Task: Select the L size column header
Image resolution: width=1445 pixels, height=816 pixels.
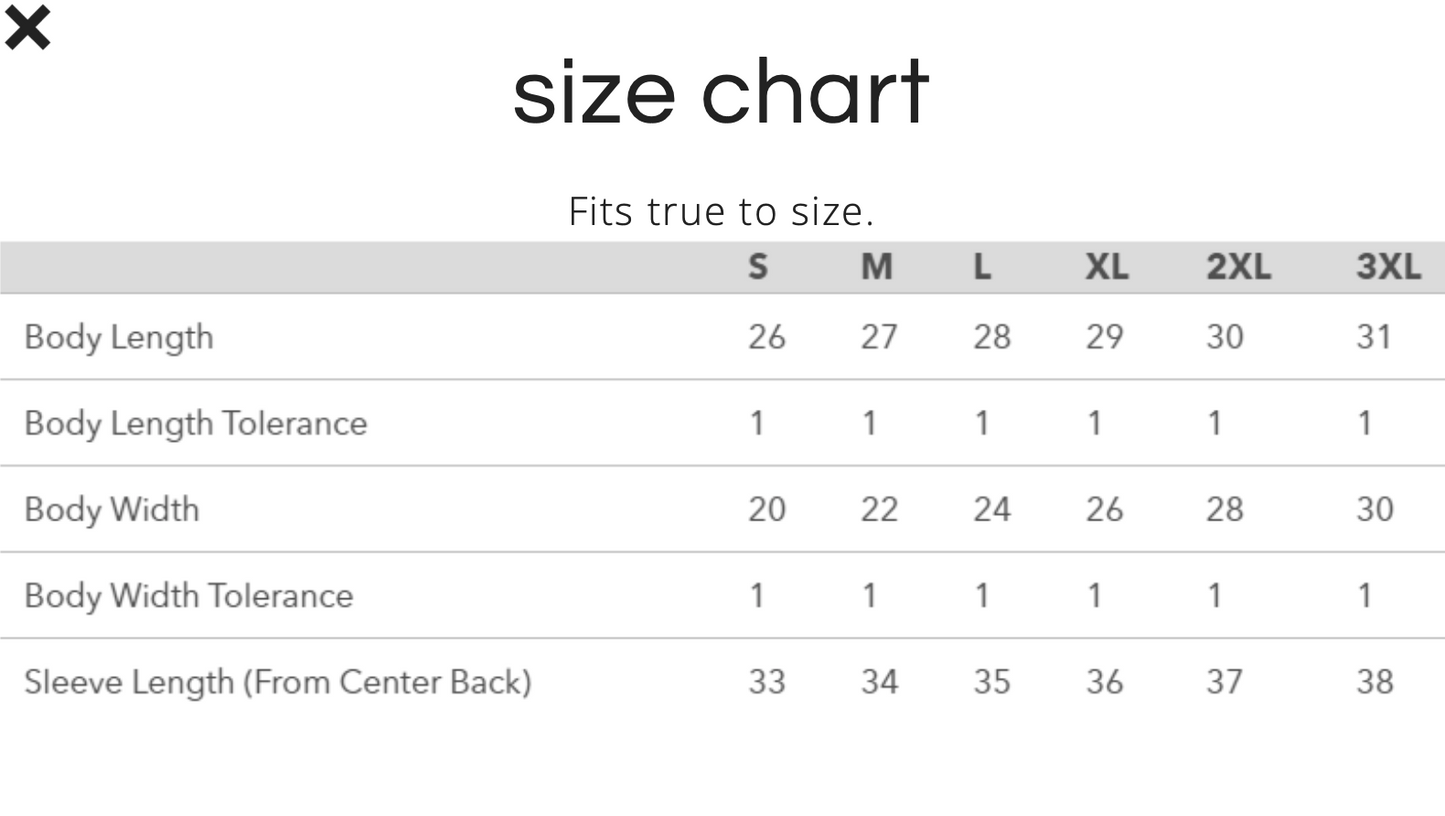Action: [x=982, y=267]
